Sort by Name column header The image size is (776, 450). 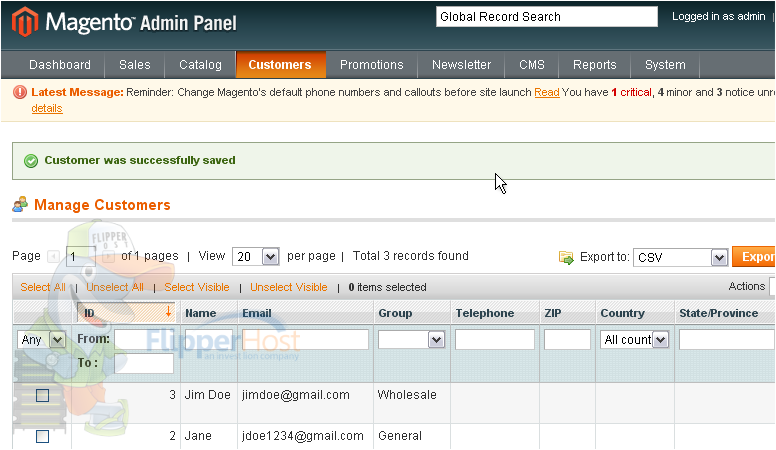click(x=200, y=313)
